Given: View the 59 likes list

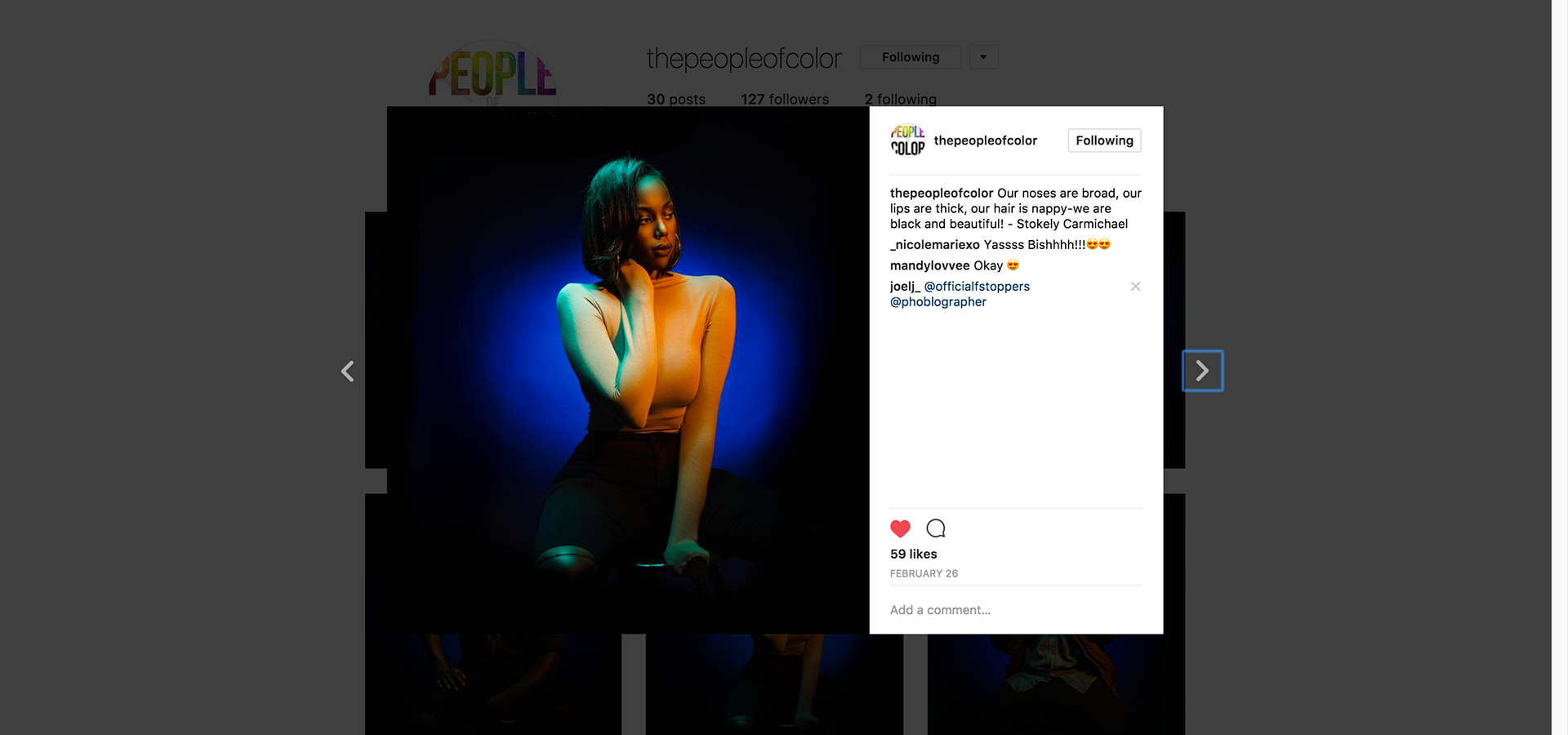Looking at the screenshot, I should [x=914, y=554].
